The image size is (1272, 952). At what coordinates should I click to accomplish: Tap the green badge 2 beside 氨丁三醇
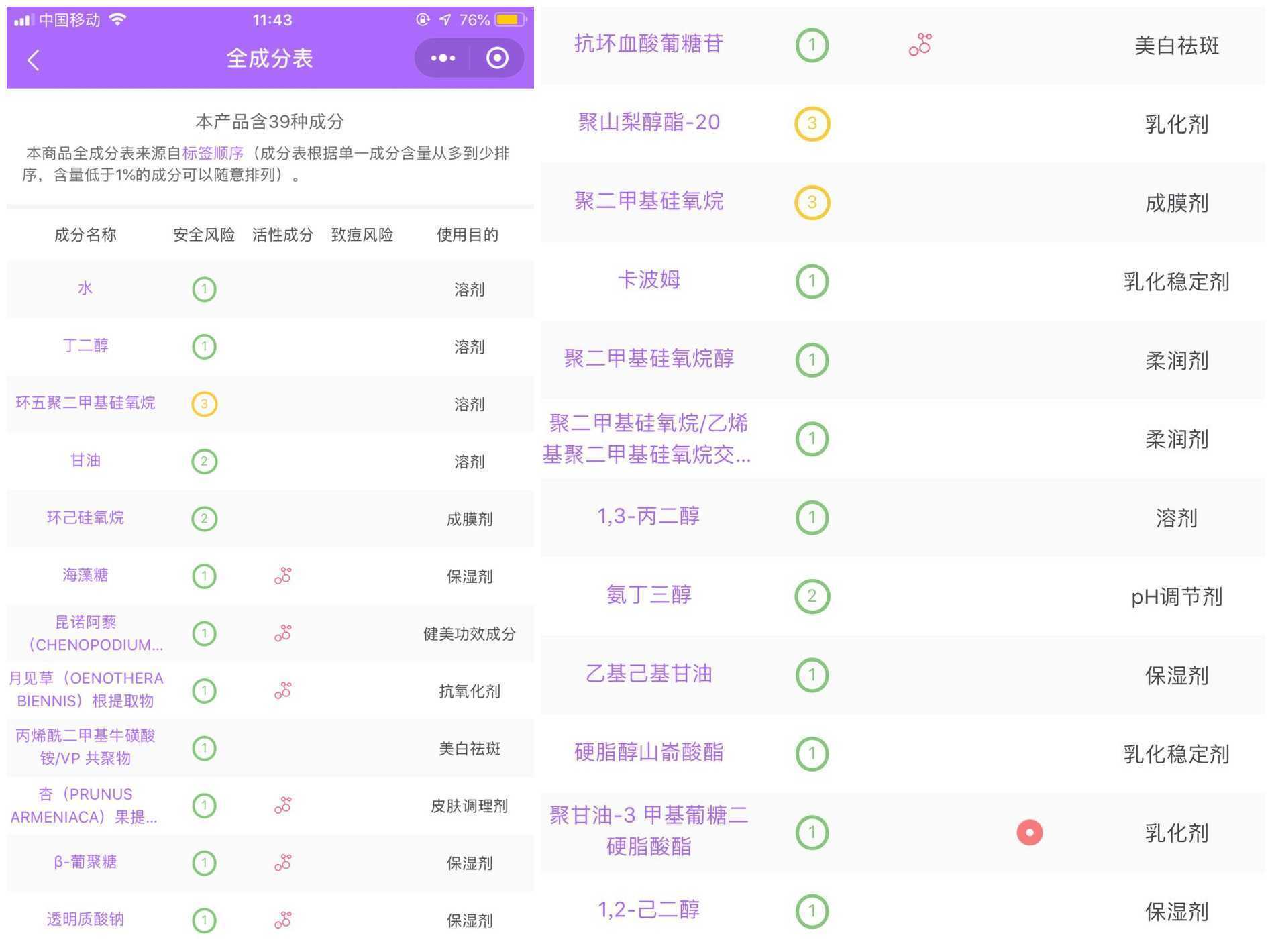point(812,595)
